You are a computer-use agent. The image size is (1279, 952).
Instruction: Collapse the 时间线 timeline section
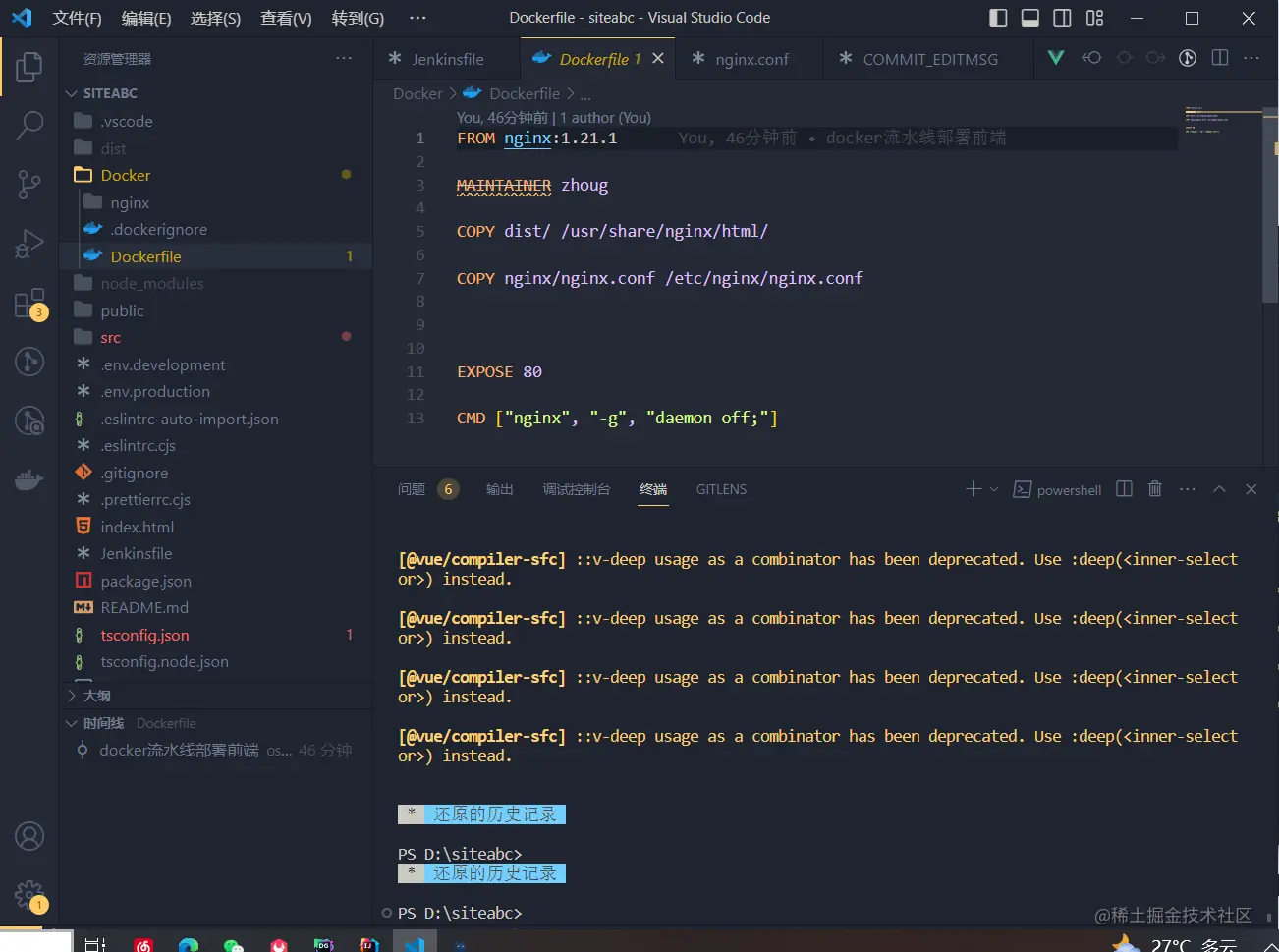(216, 723)
